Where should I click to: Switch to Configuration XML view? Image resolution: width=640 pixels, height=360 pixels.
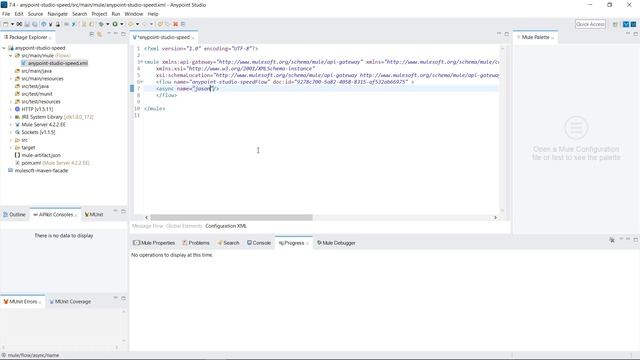(x=226, y=226)
